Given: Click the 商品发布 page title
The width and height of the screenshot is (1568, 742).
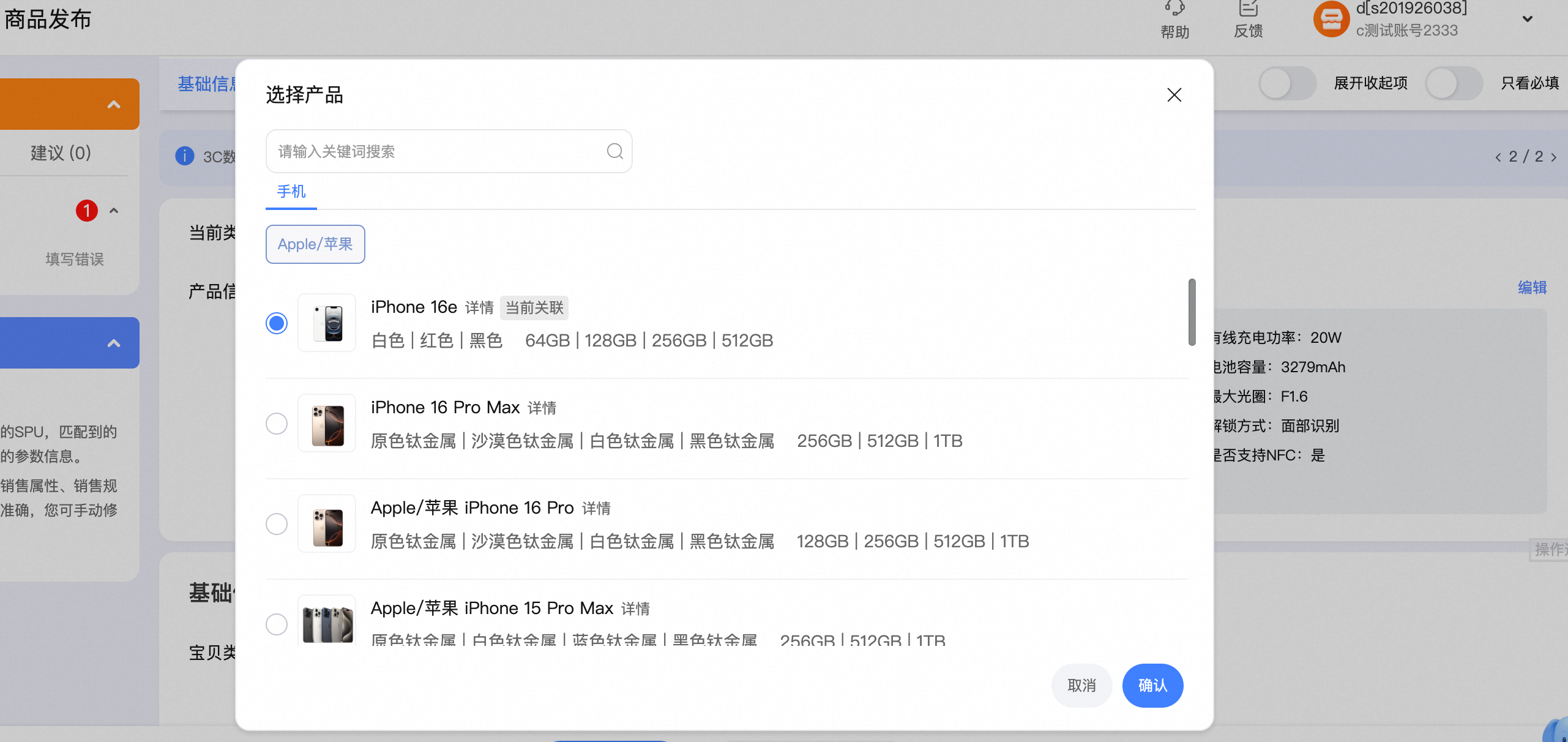Looking at the screenshot, I should [48, 19].
